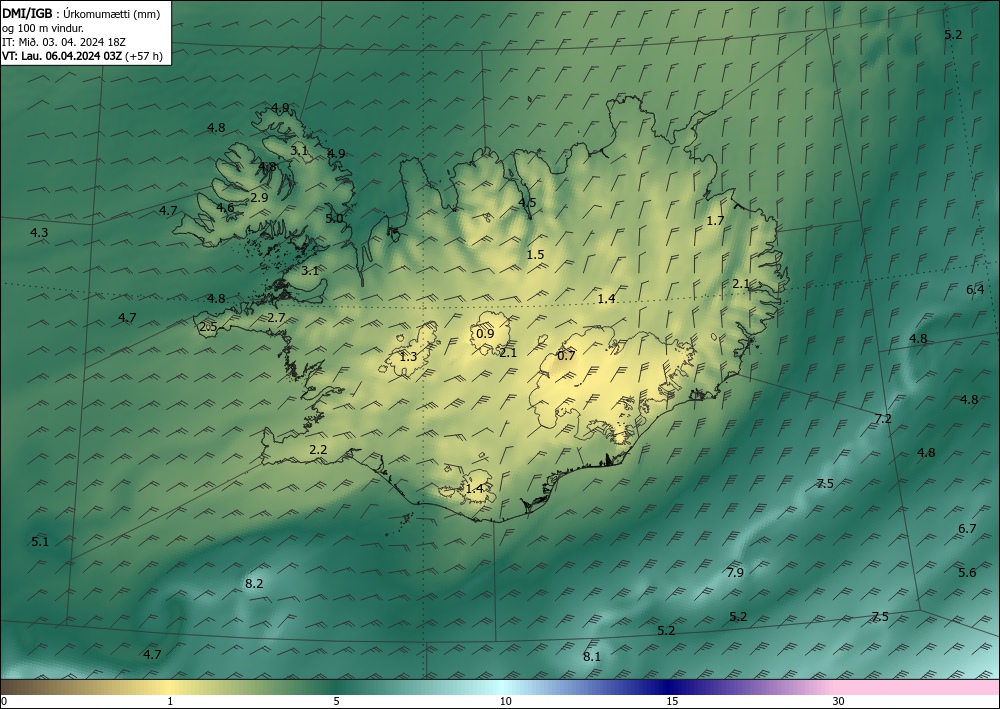Click the '4.5' value on the north coast

click(527, 203)
